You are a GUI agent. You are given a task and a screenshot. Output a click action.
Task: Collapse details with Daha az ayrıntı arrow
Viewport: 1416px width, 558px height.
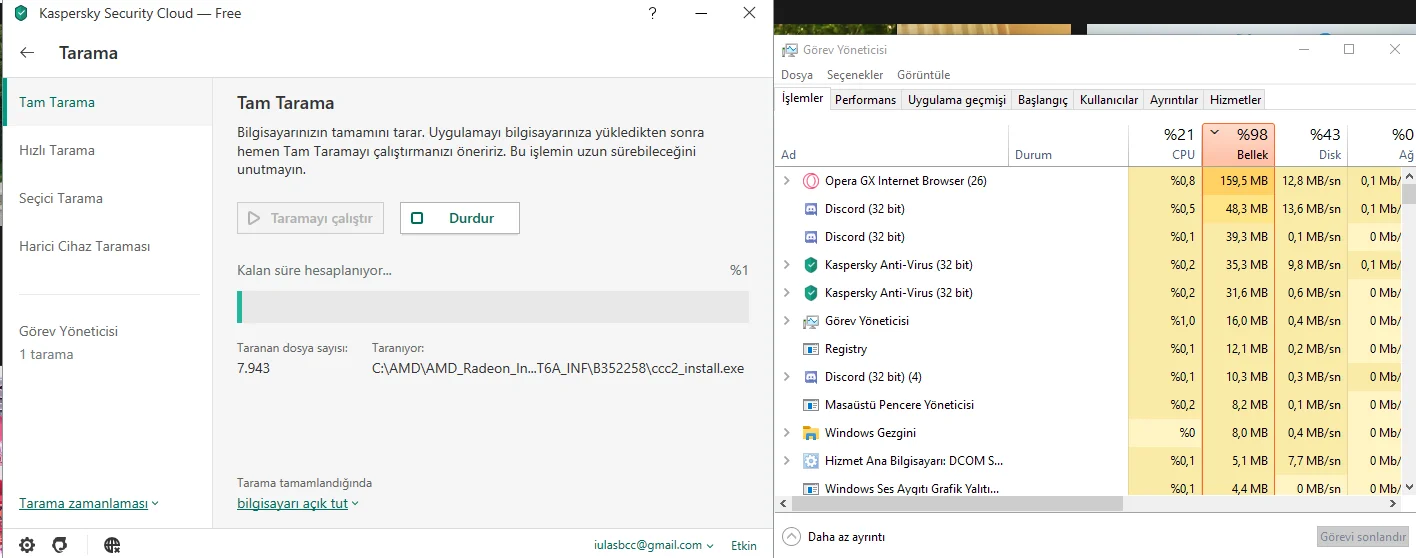792,537
